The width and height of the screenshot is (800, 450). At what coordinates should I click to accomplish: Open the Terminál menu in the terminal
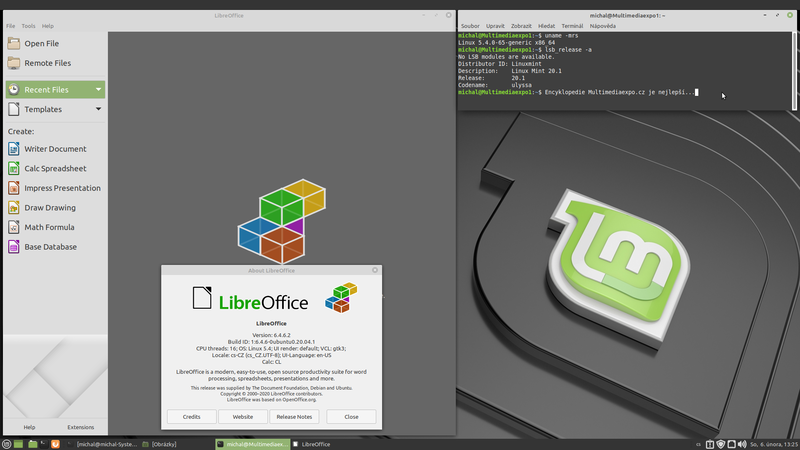coord(572,26)
